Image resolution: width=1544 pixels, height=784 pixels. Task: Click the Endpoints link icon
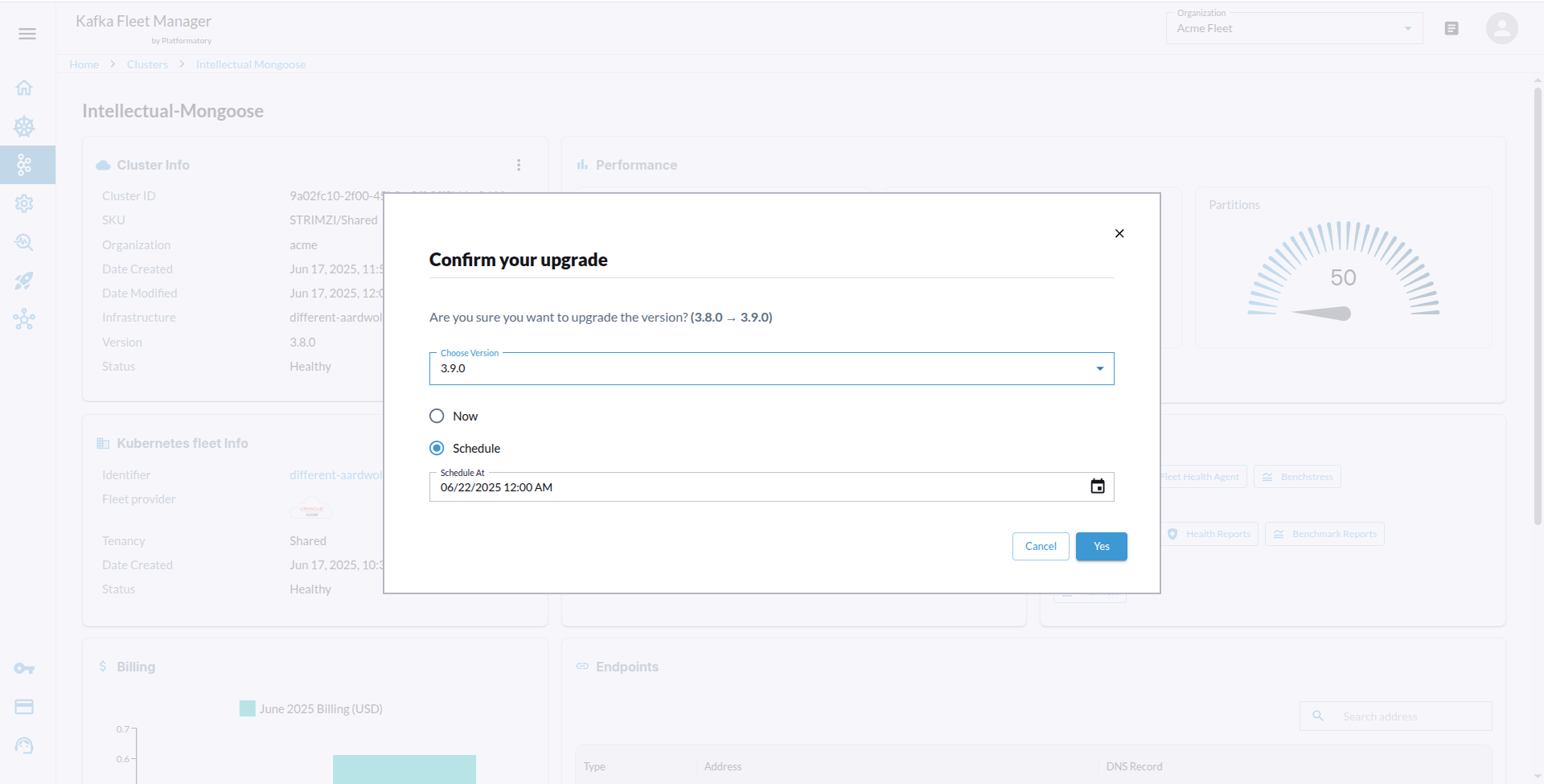coord(582,667)
